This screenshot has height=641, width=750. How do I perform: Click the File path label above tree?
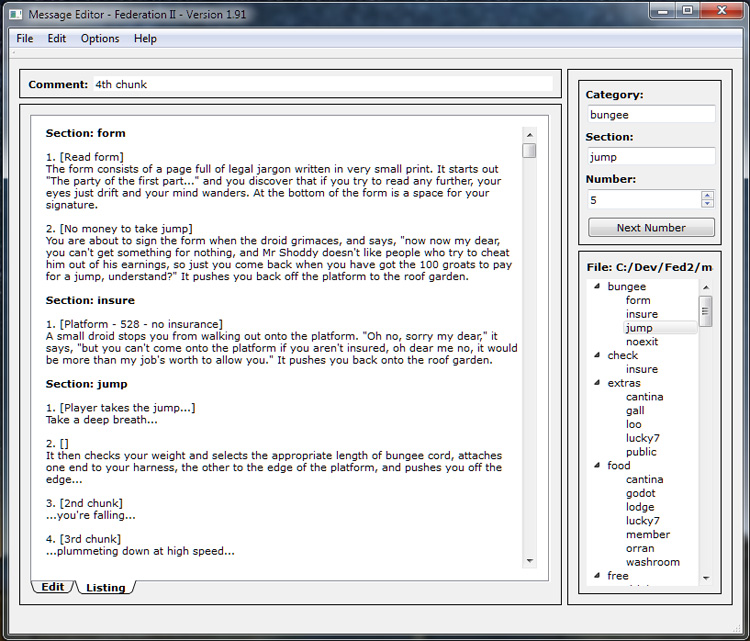650,267
